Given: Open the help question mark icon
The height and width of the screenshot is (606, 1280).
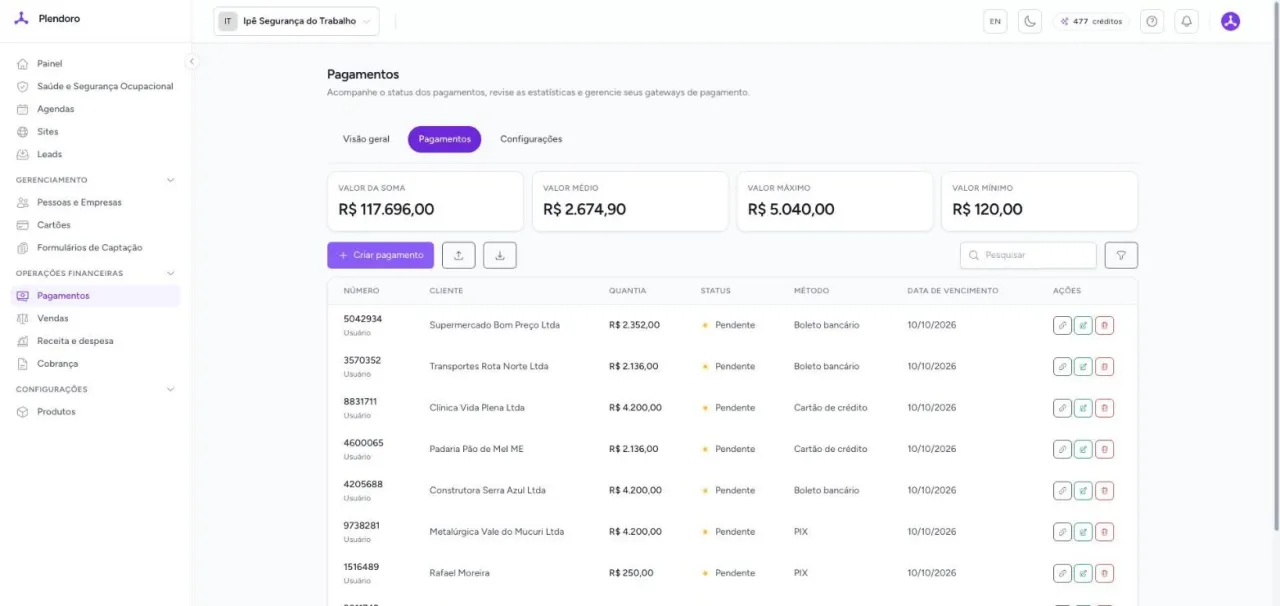Looking at the screenshot, I should (1152, 21).
